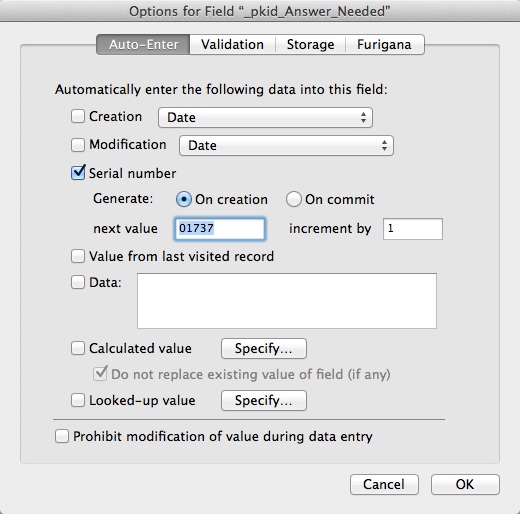Viewport: 520px width, 514px height.
Task: Click the next value input field
Action: click(220, 229)
